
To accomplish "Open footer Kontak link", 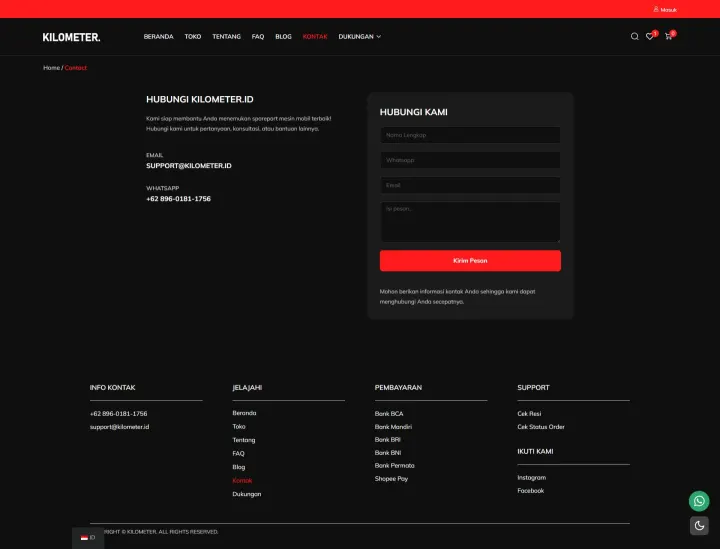I will pyautogui.click(x=242, y=481).
